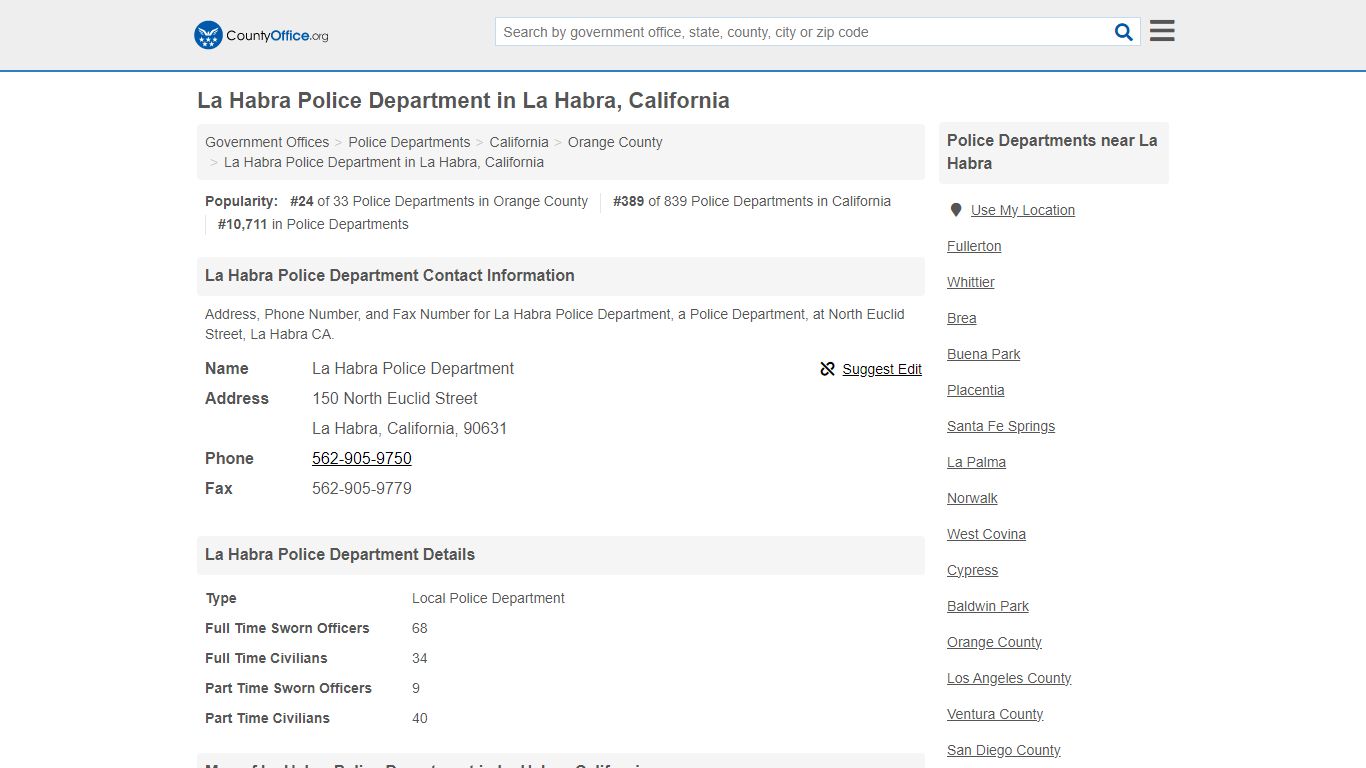Viewport: 1366px width, 768px height.
Task: Open Los Angeles County link
Action: pyautogui.click(x=1009, y=678)
